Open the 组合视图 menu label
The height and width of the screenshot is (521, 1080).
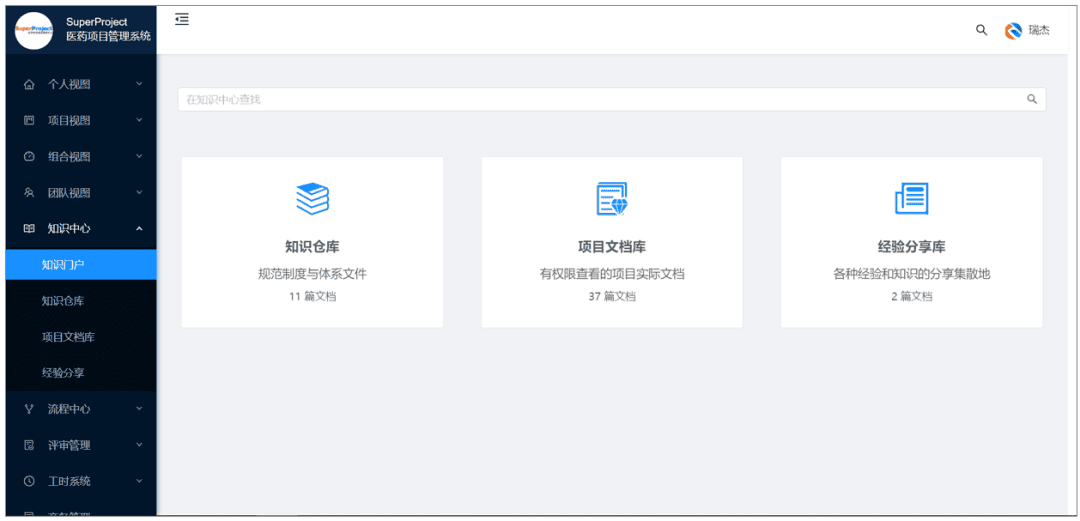pos(69,156)
